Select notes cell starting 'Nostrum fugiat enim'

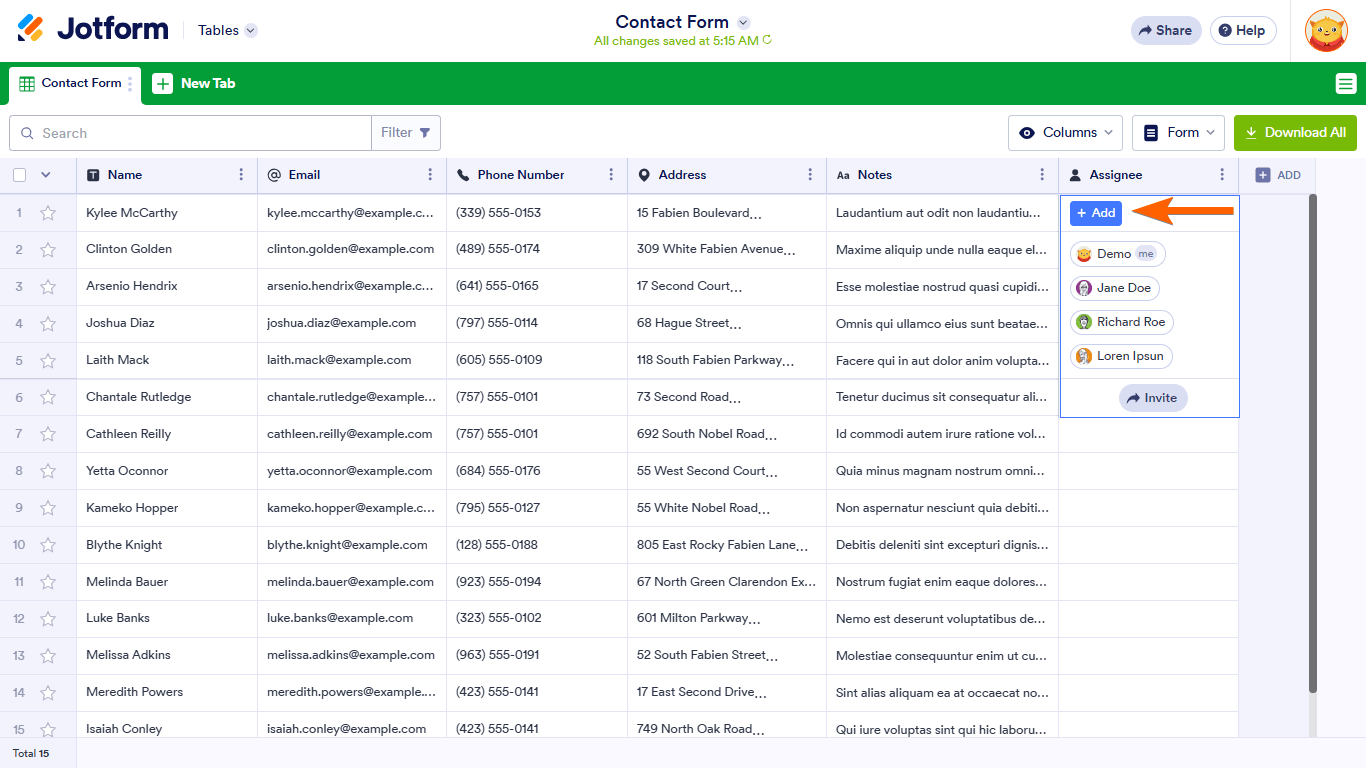943,582
